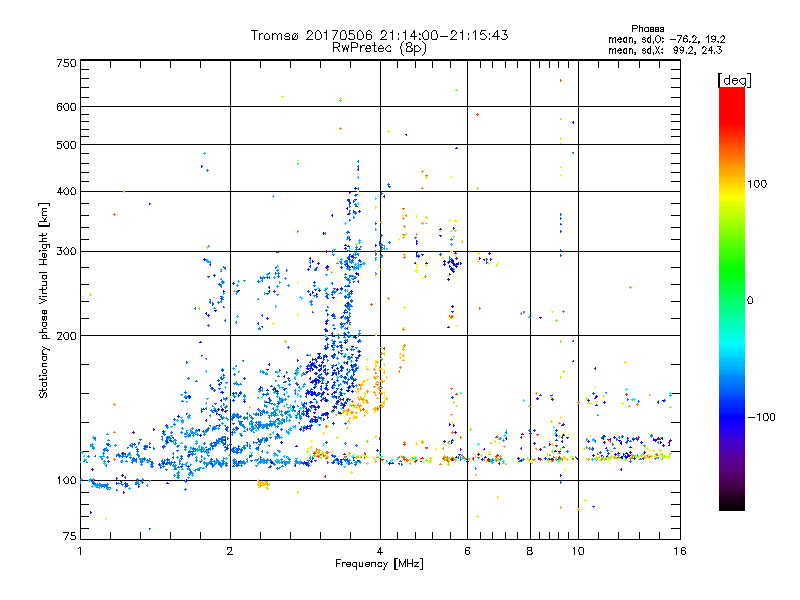The width and height of the screenshot is (800, 600).
Task: Click the x-axis tick label '2'
Action: (230, 551)
